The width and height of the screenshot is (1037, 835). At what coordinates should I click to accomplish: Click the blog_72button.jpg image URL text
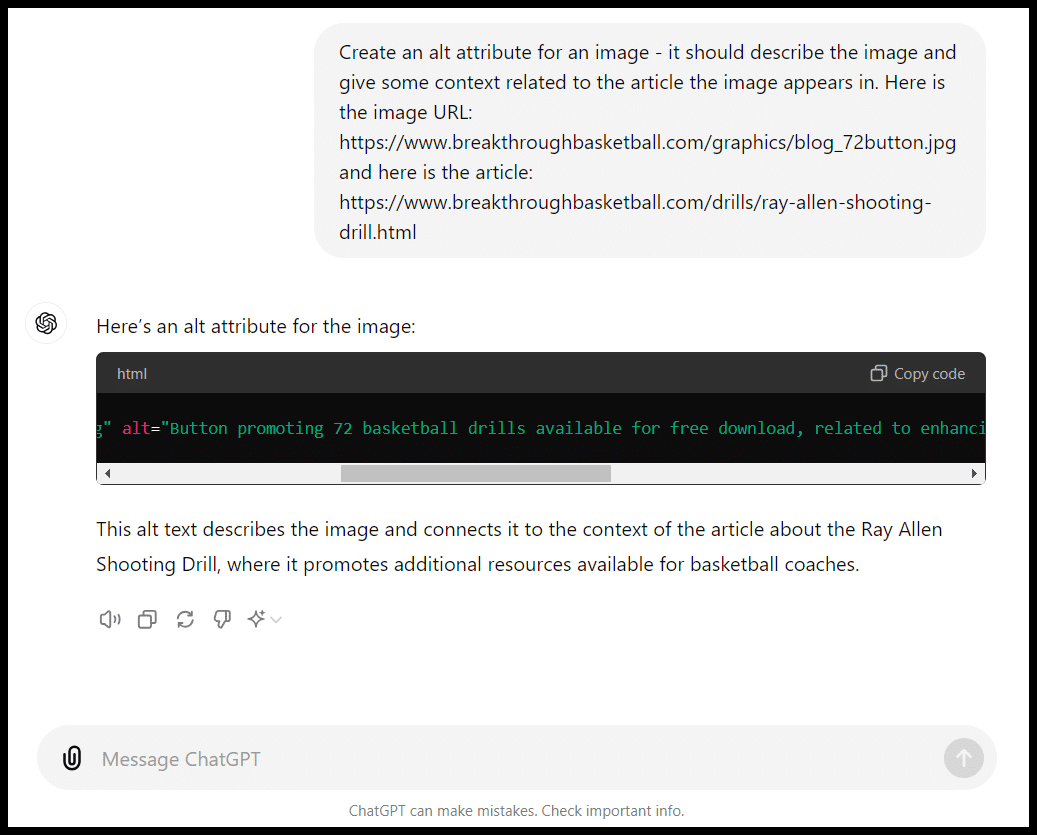pyautogui.click(x=647, y=142)
